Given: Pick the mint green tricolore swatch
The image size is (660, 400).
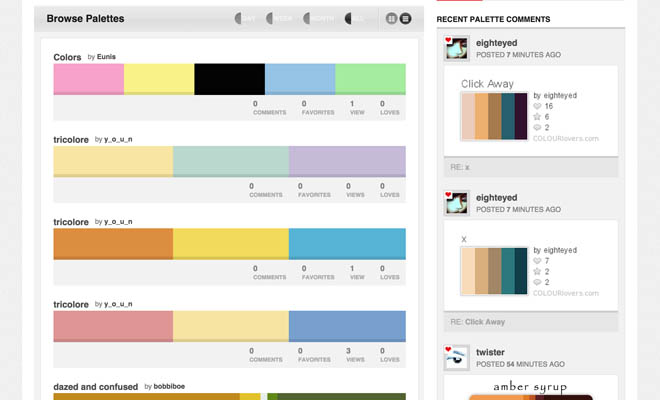Looking at the screenshot, I should [231, 162].
